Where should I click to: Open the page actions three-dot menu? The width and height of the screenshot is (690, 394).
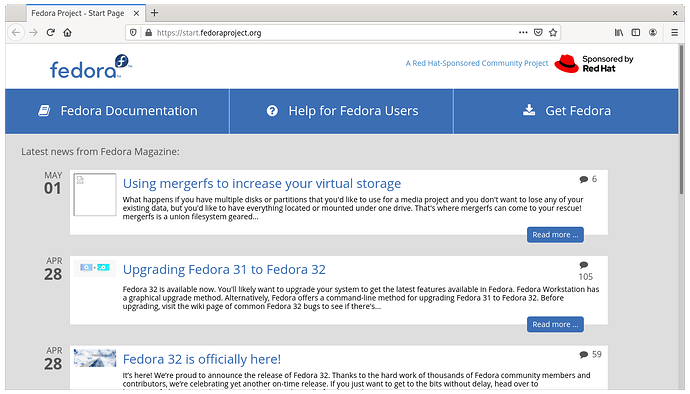[x=523, y=33]
